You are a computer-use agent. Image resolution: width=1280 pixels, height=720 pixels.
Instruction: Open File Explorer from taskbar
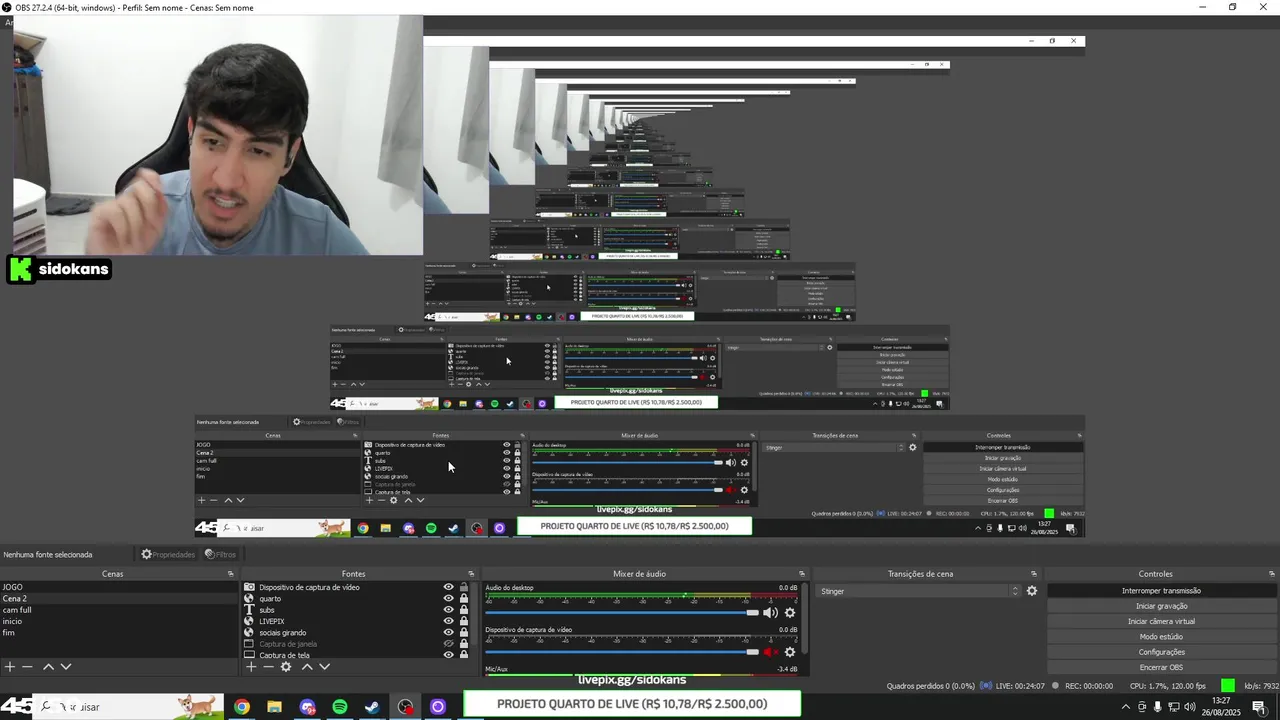[x=274, y=707]
